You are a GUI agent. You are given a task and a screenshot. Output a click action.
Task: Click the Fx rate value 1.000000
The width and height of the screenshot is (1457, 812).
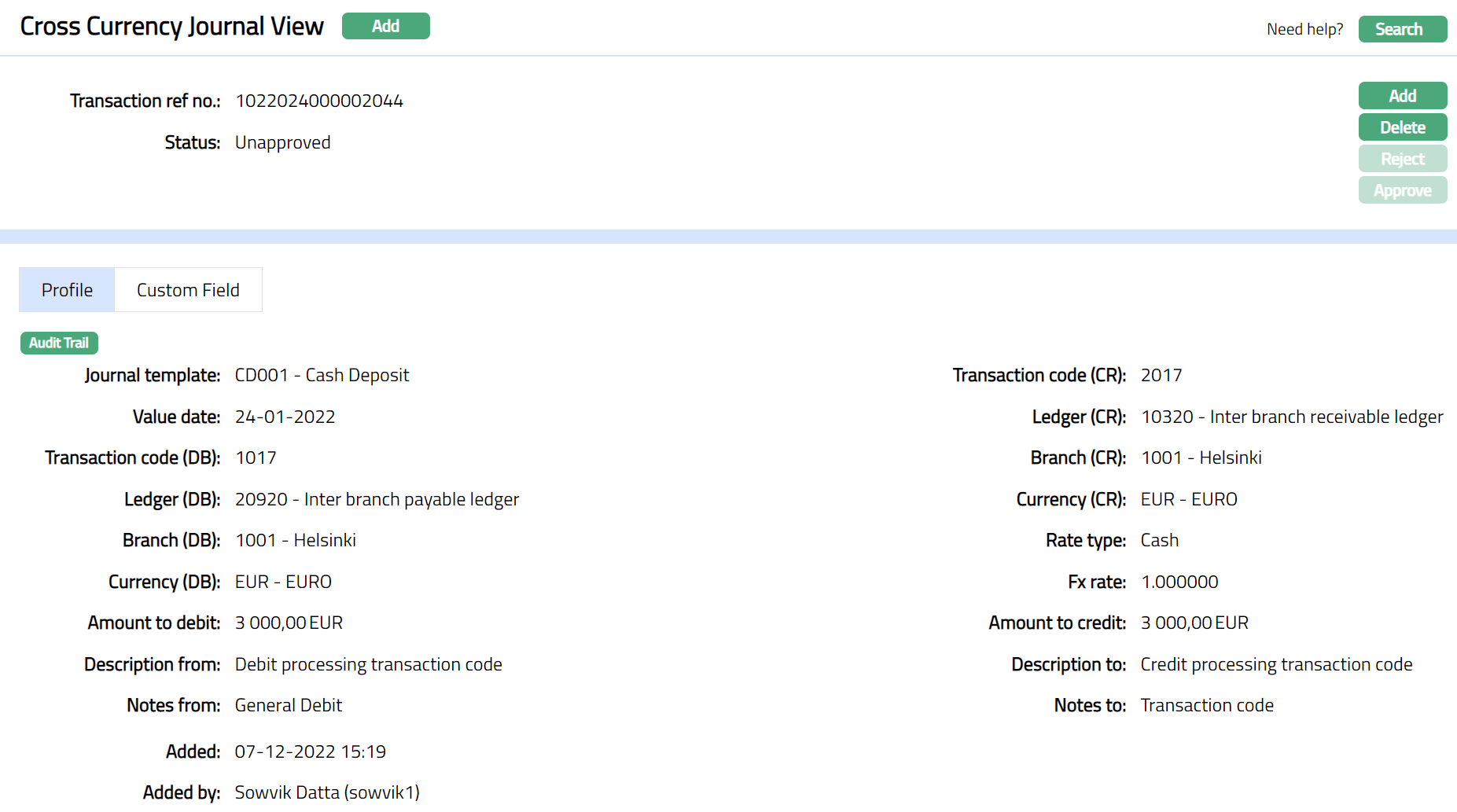click(x=1179, y=582)
